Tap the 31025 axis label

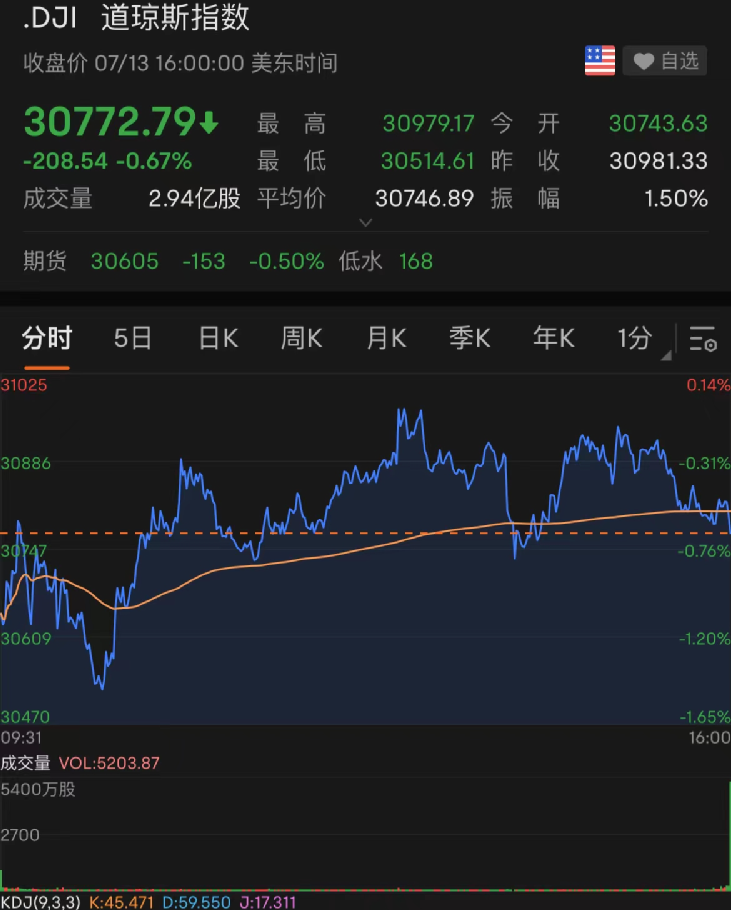coord(24,385)
